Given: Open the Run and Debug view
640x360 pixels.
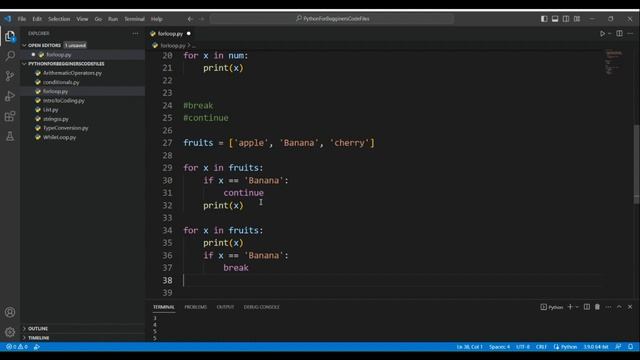Looking at the screenshot, I should pos(10,96).
